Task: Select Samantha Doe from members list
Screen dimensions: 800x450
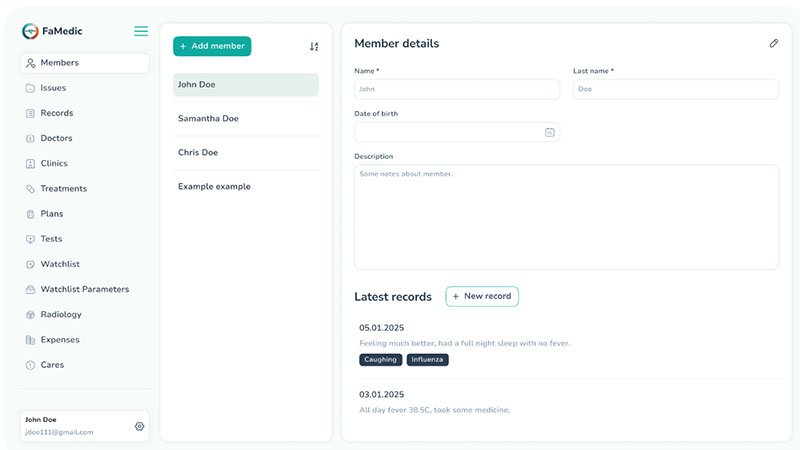Action: pyautogui.click(x=208, y=119)
